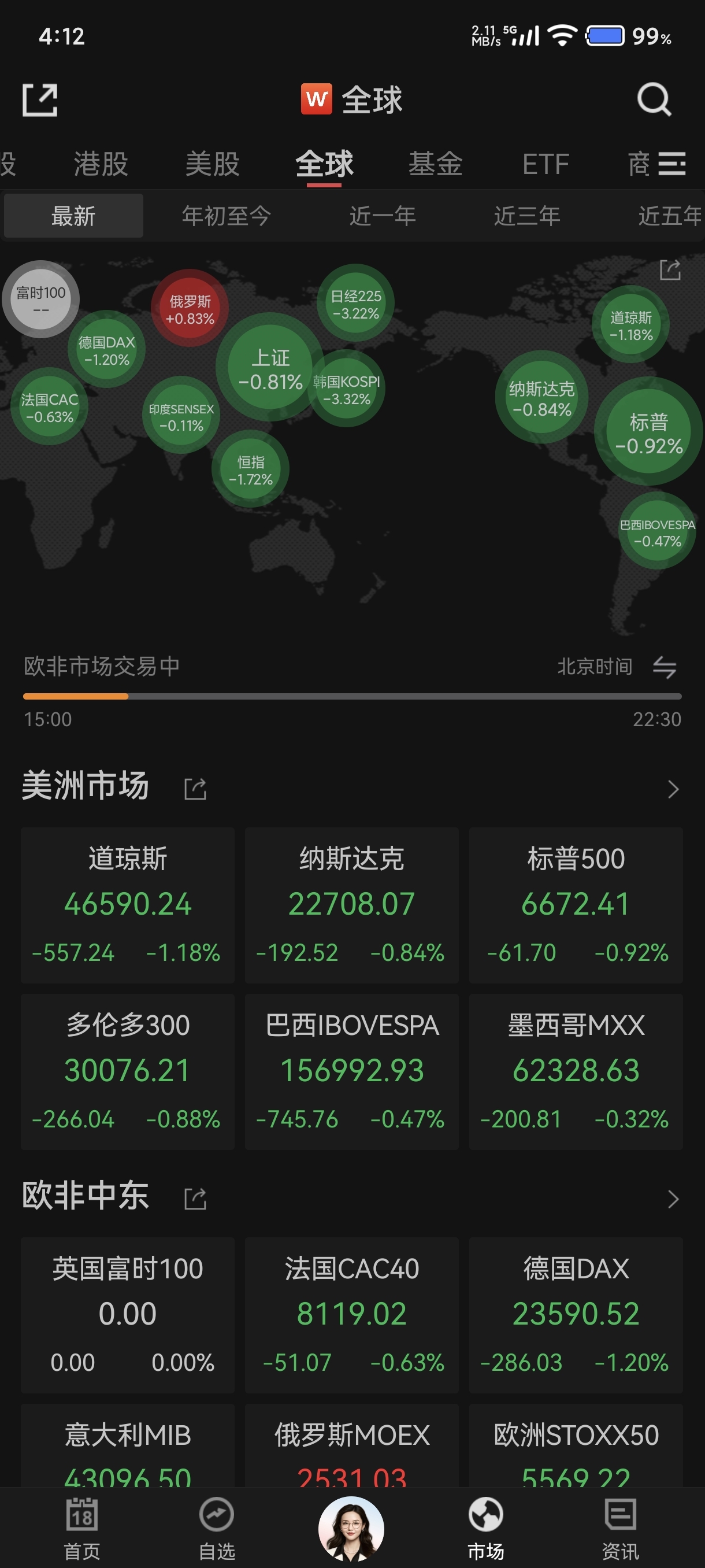Open 欧洲STOXX50 index card

click(576, 1445)
